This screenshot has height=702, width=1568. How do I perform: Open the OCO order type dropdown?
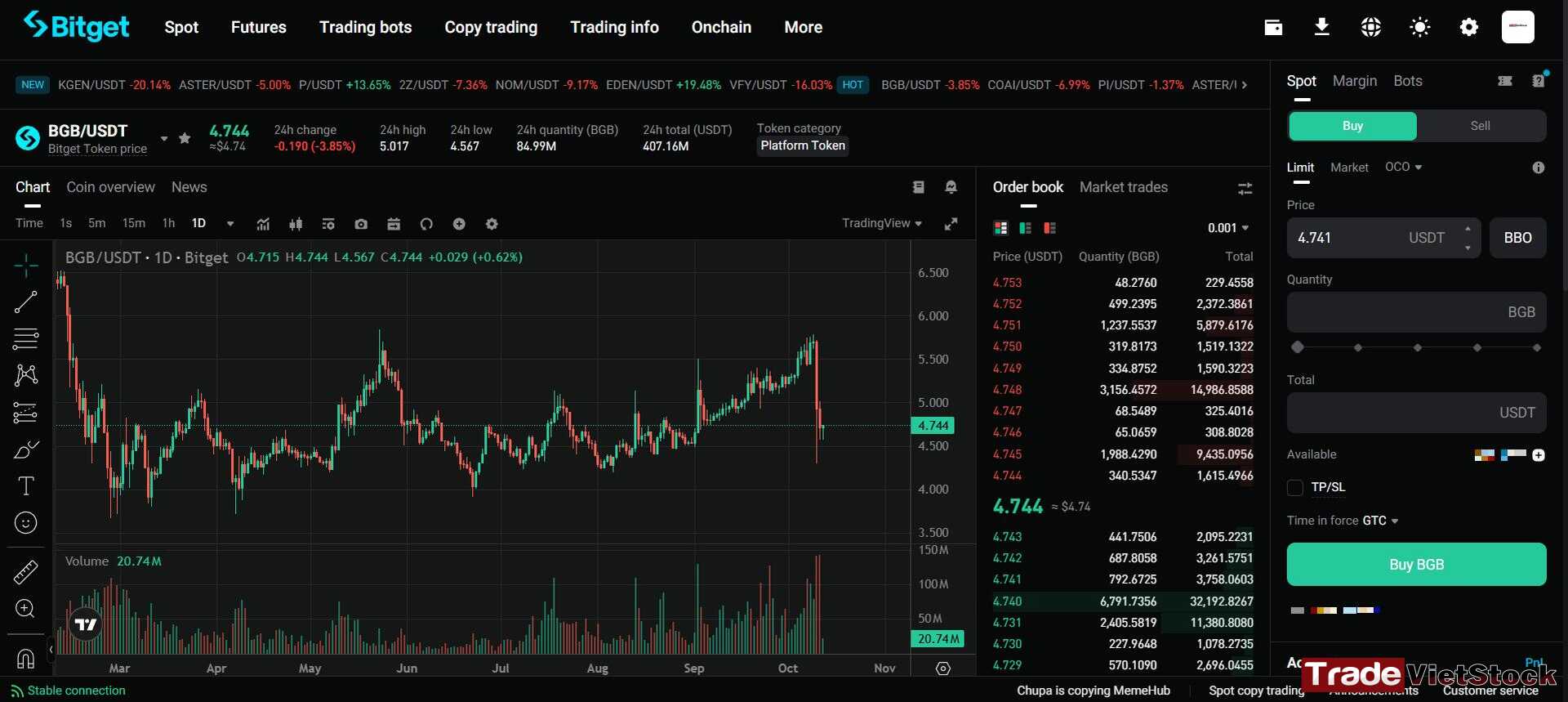[1403, 167]
